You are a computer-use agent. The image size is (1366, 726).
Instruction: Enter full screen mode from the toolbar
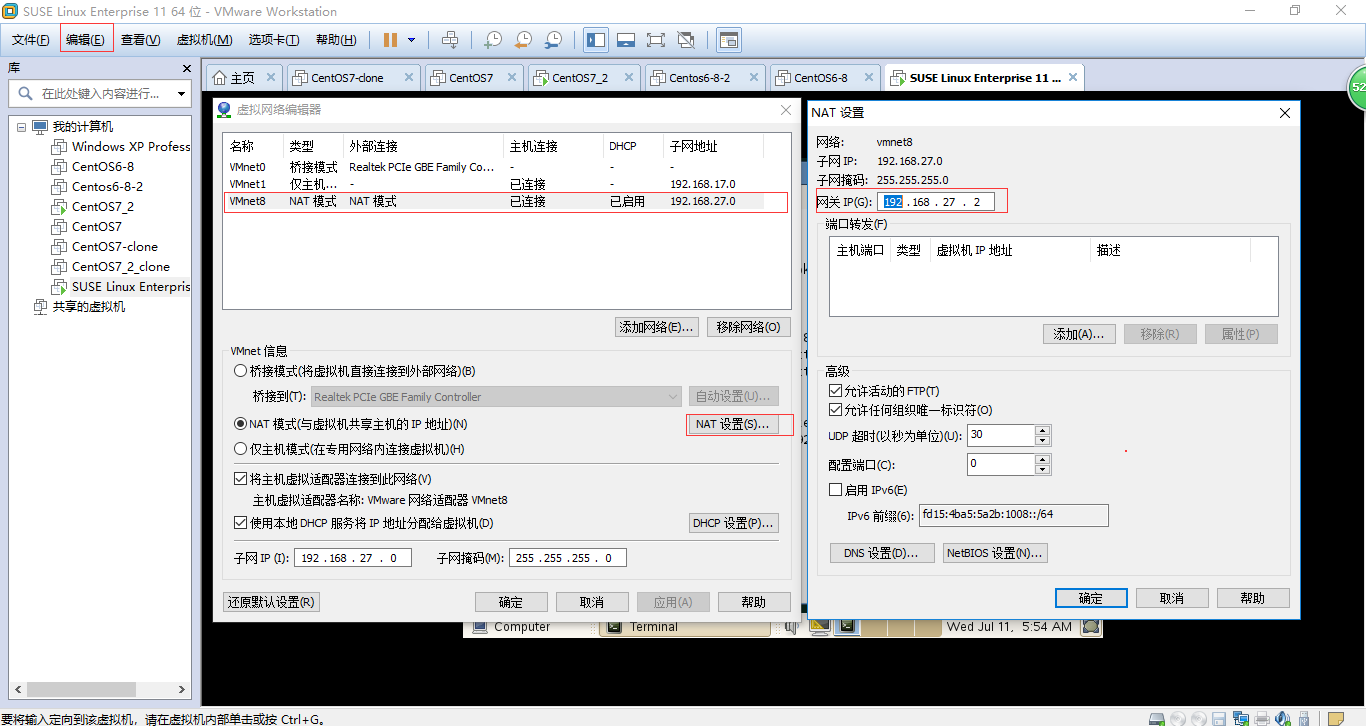(x=656, y=40)
